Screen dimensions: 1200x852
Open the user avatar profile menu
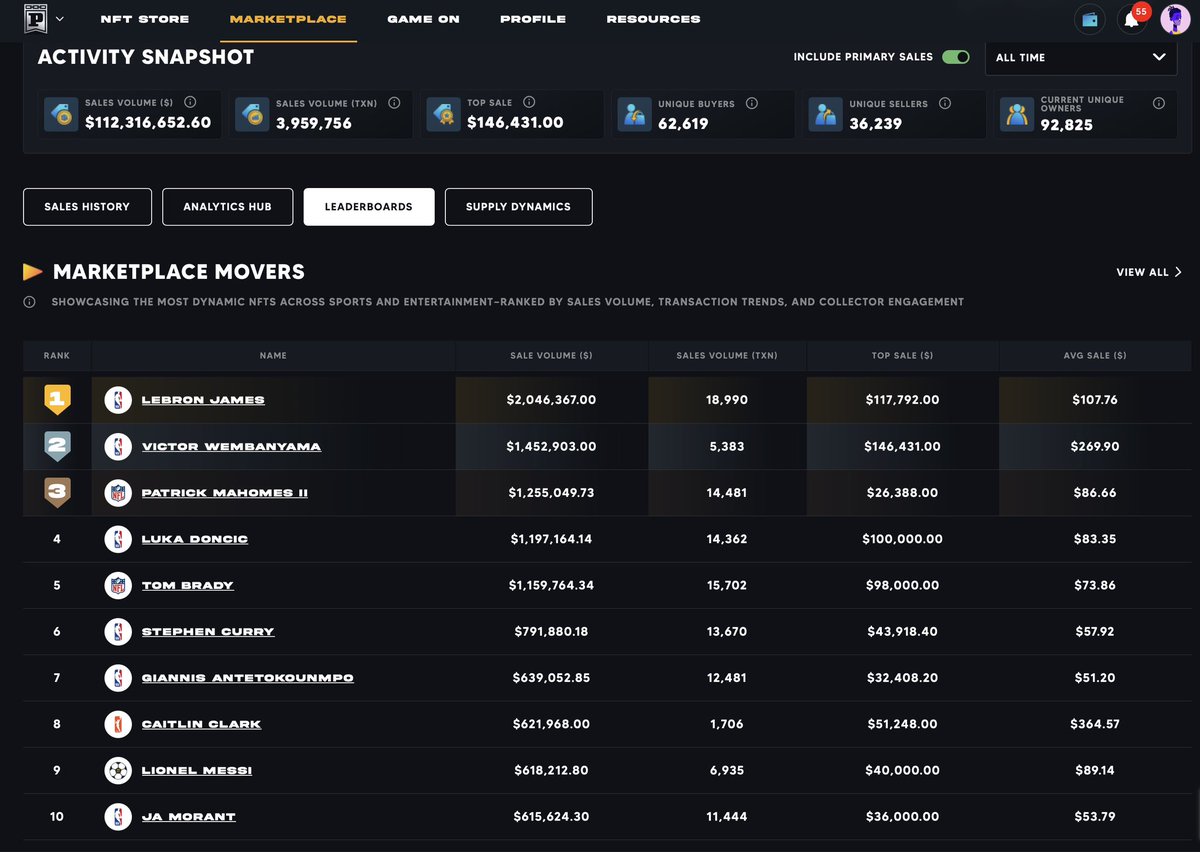pyautogui.click(x=1175, y=19)
